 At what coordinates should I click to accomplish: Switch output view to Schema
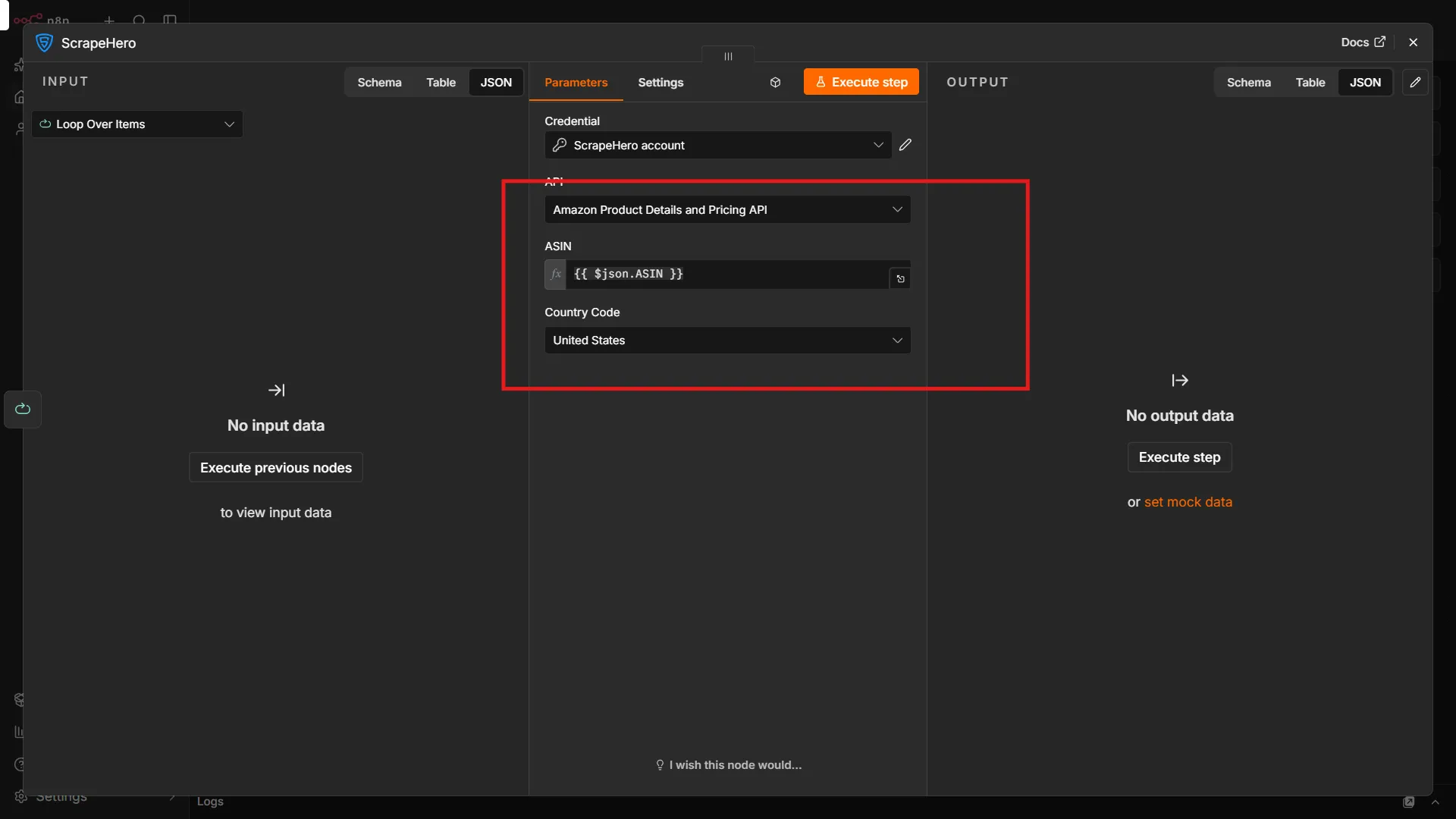(x=1248, y=83)
